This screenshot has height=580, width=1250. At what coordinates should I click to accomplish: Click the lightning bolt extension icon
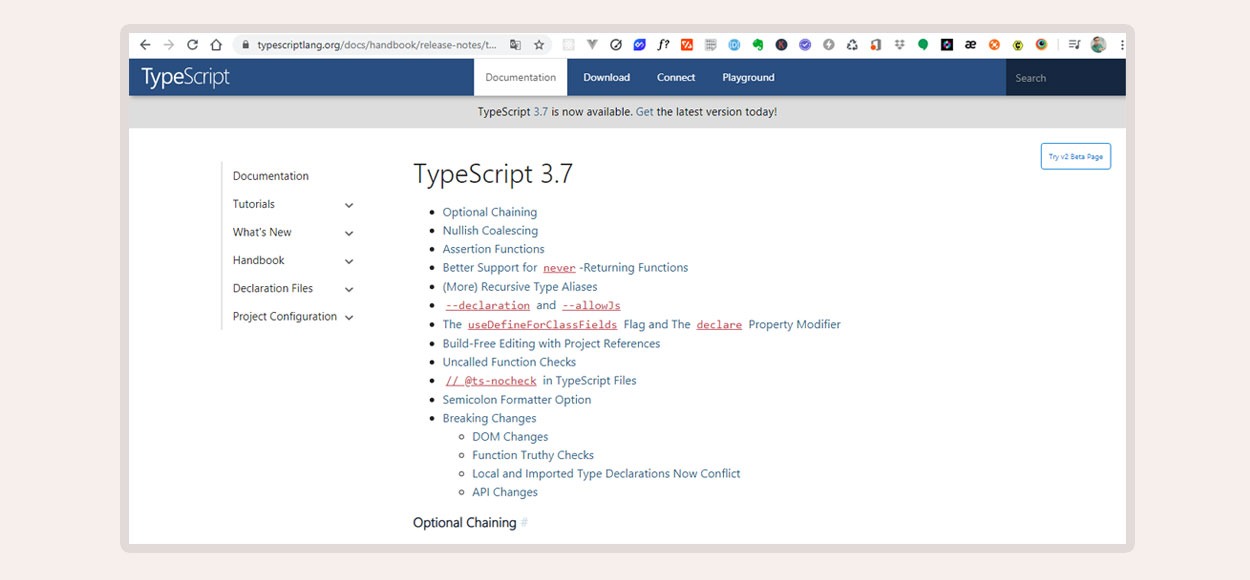click(829, 45)
